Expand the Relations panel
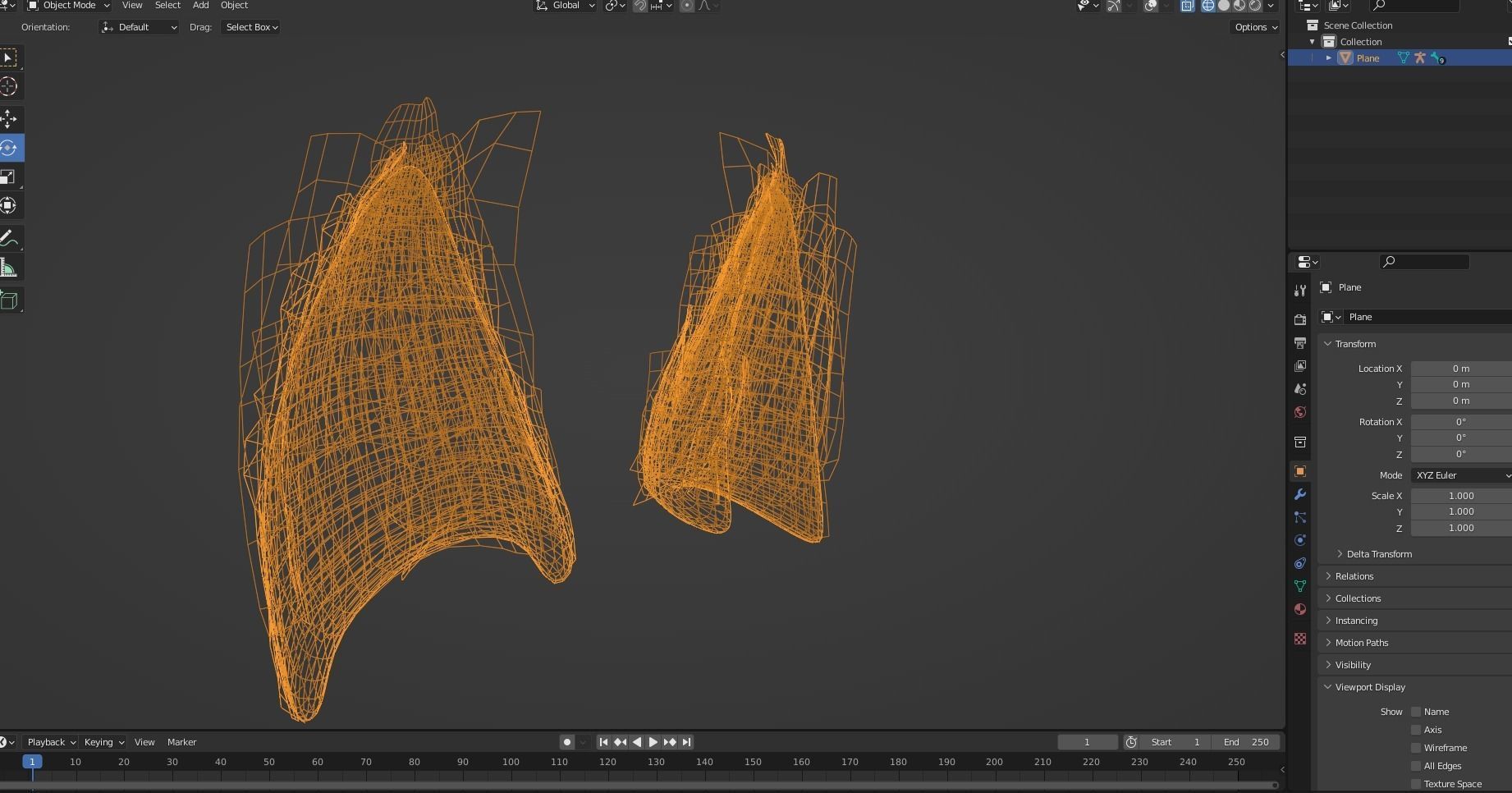The height and width of the screenshot is (793, 1512). 1354,576
